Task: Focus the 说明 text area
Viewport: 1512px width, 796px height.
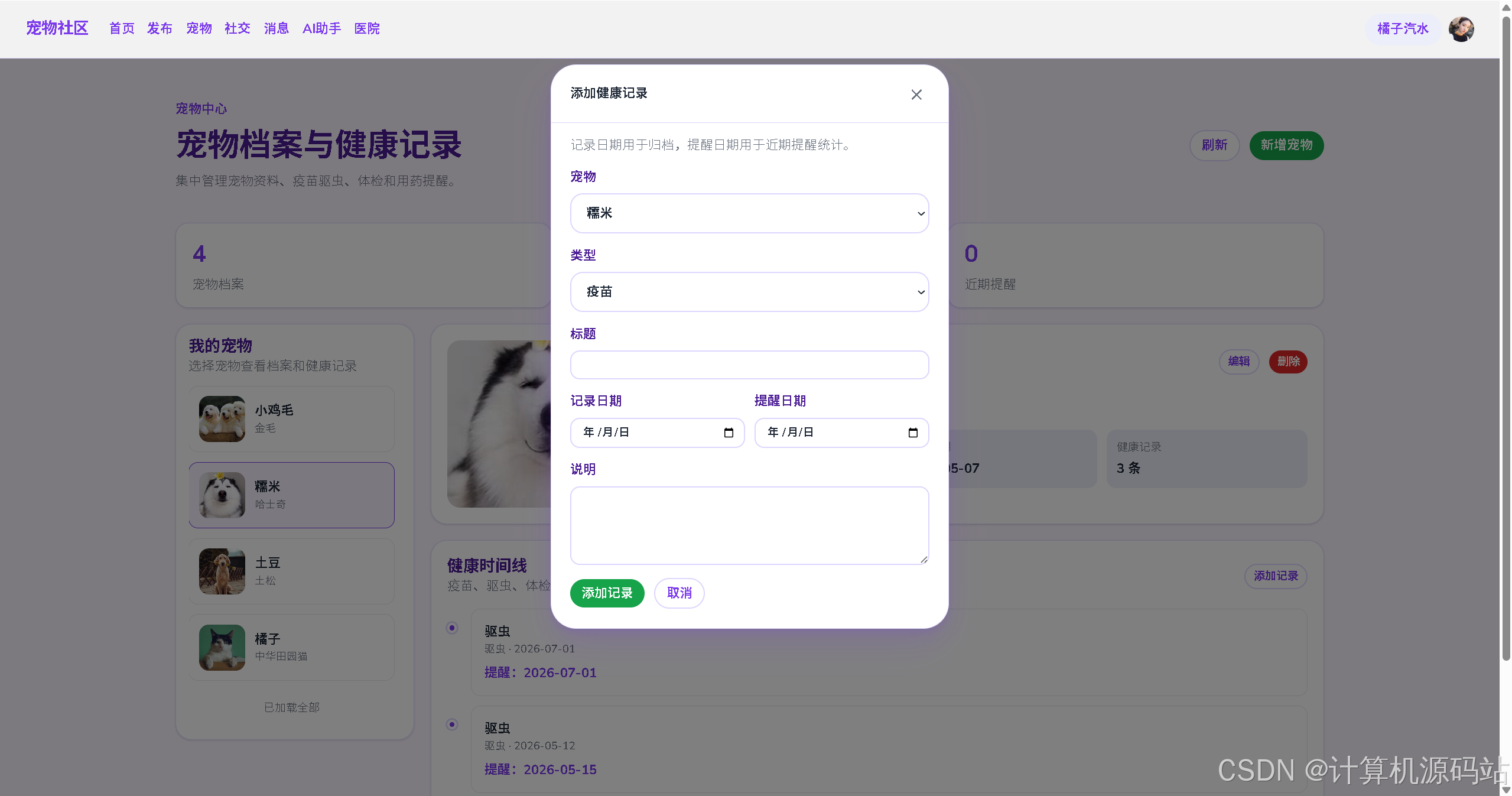Action: coord(749,525)
